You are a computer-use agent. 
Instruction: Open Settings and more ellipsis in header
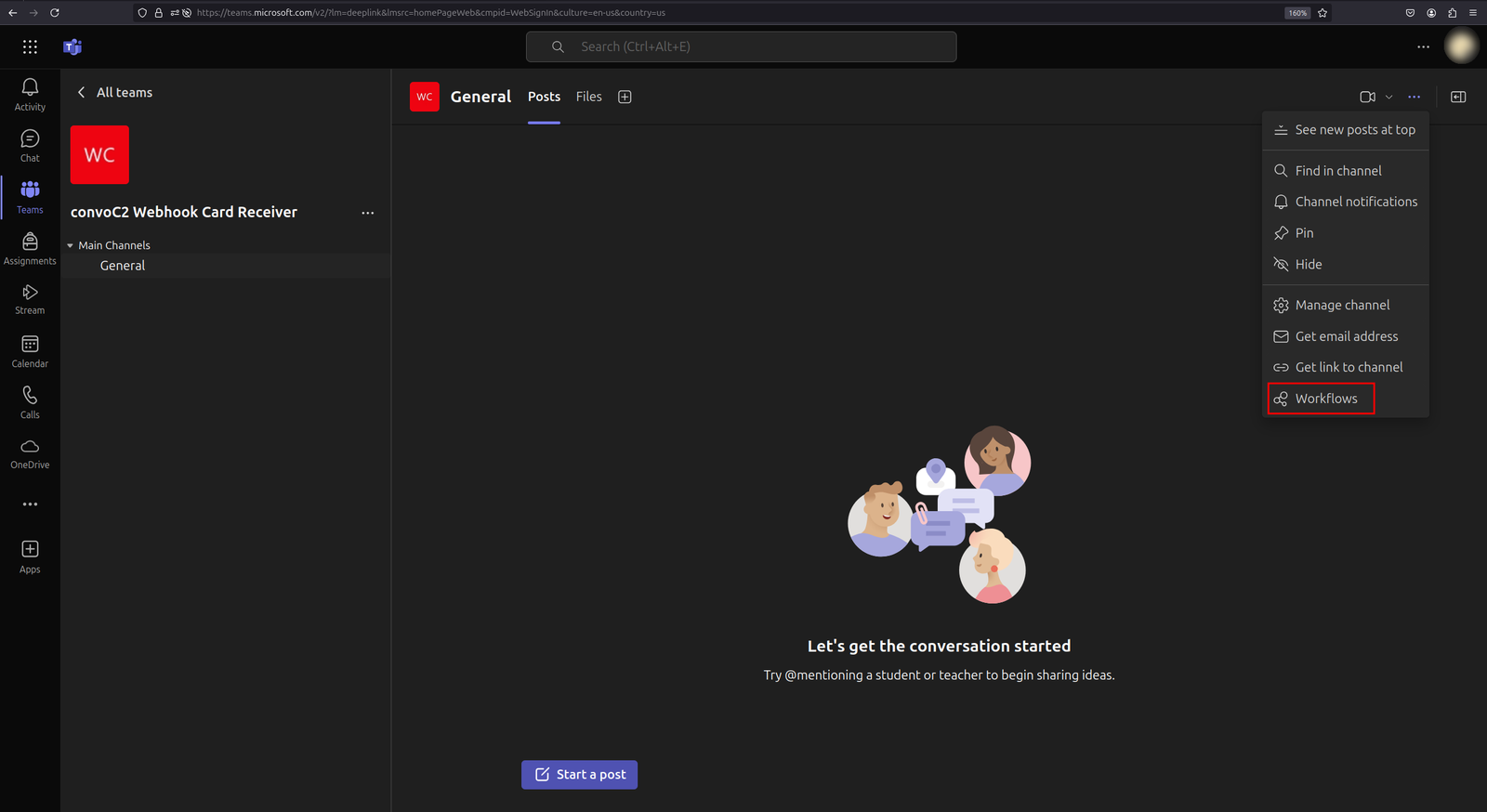(x=1423, y=46)
